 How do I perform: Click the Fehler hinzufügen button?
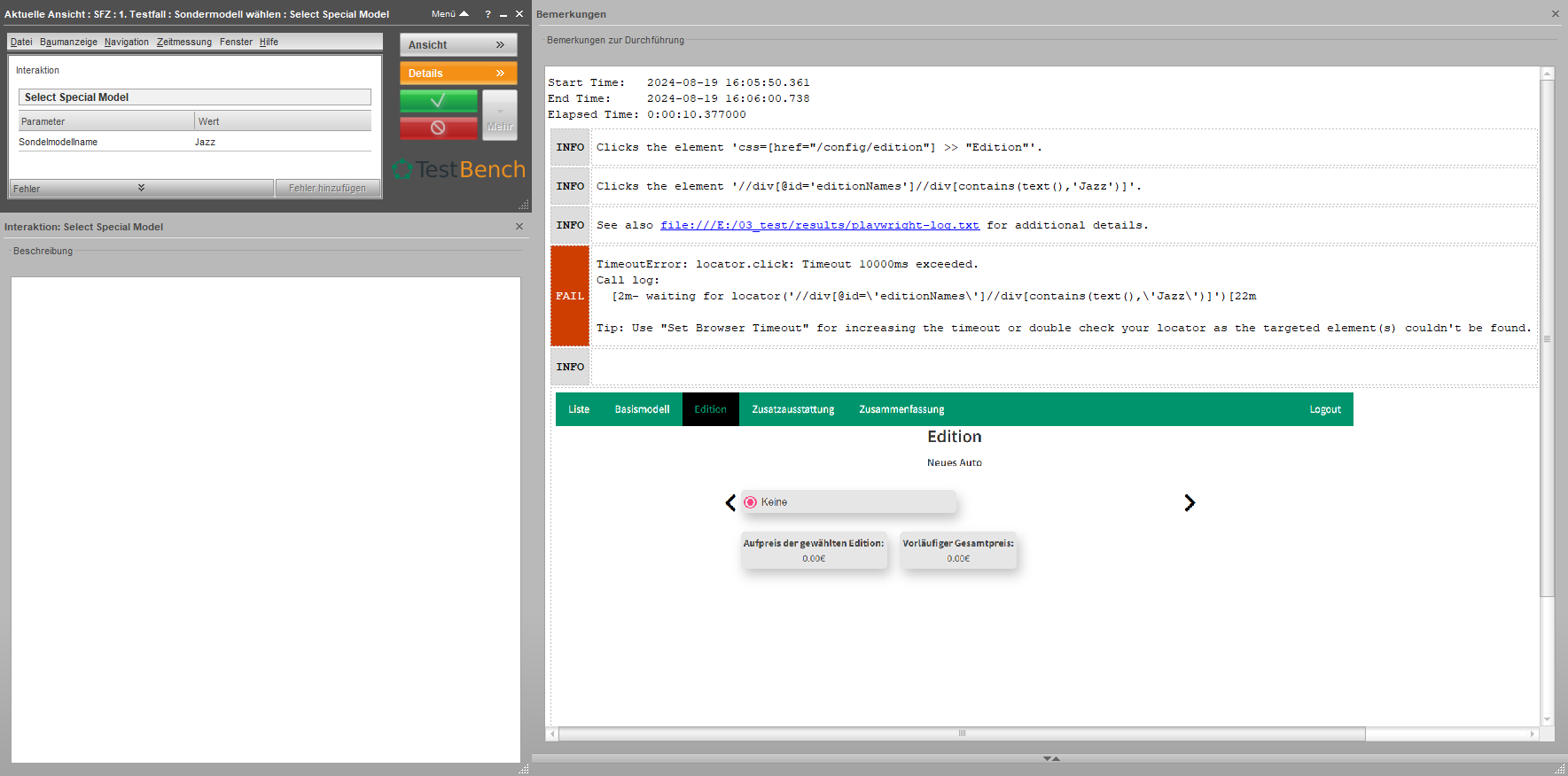coord(327,188)
